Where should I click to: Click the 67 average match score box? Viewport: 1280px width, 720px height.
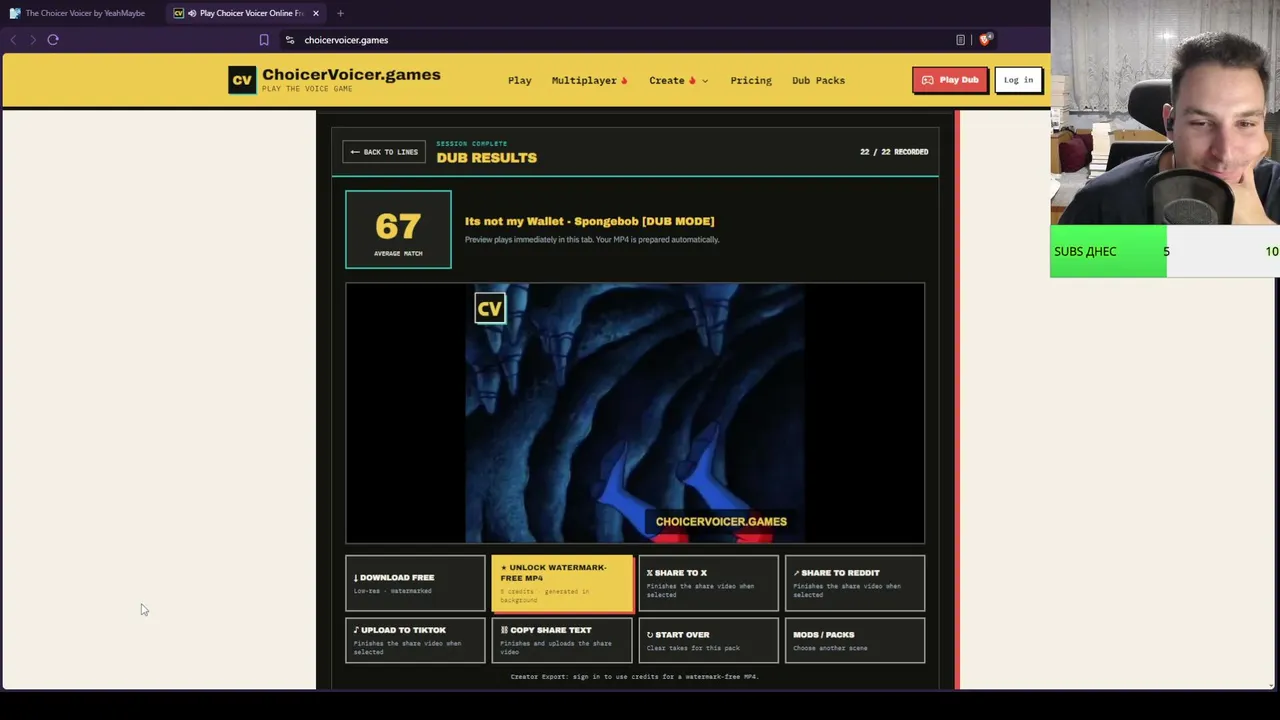398,229
